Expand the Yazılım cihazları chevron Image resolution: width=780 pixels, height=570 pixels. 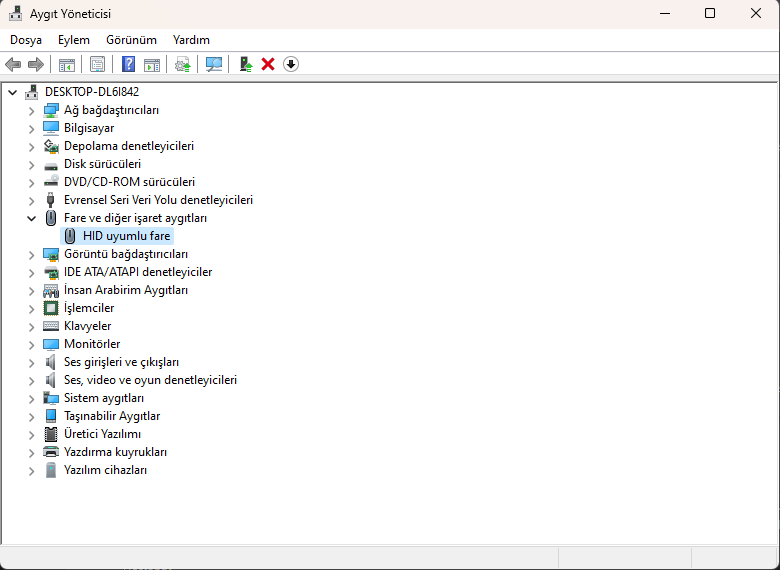(31, 470)
